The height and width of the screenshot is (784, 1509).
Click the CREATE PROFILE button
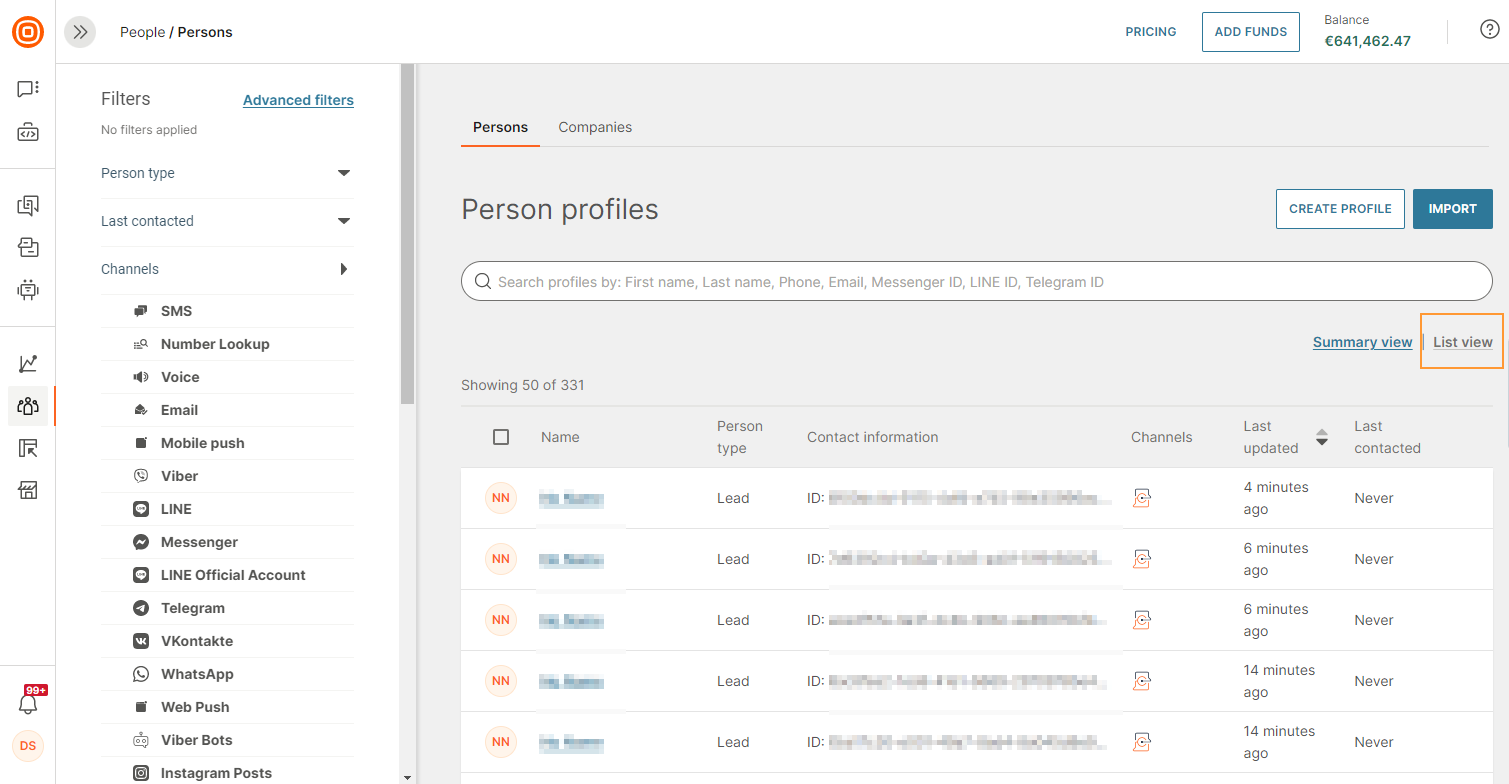click(x=1340, y=209)
